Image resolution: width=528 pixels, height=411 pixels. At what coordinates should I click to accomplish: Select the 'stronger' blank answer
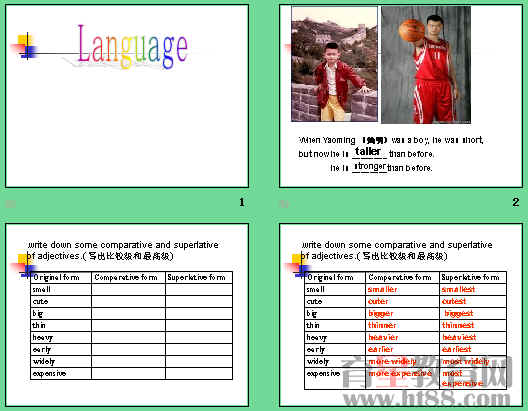point(369,166)
